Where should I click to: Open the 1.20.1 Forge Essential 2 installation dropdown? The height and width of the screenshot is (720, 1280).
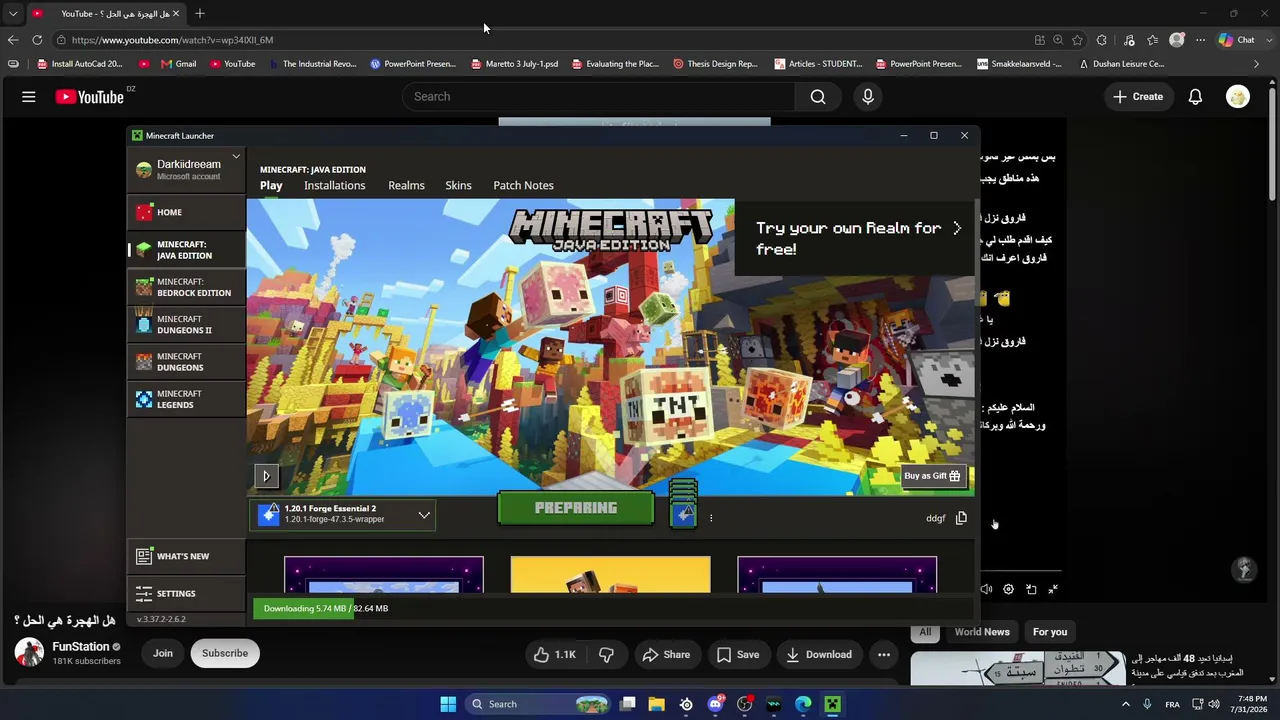pos(343,514)
